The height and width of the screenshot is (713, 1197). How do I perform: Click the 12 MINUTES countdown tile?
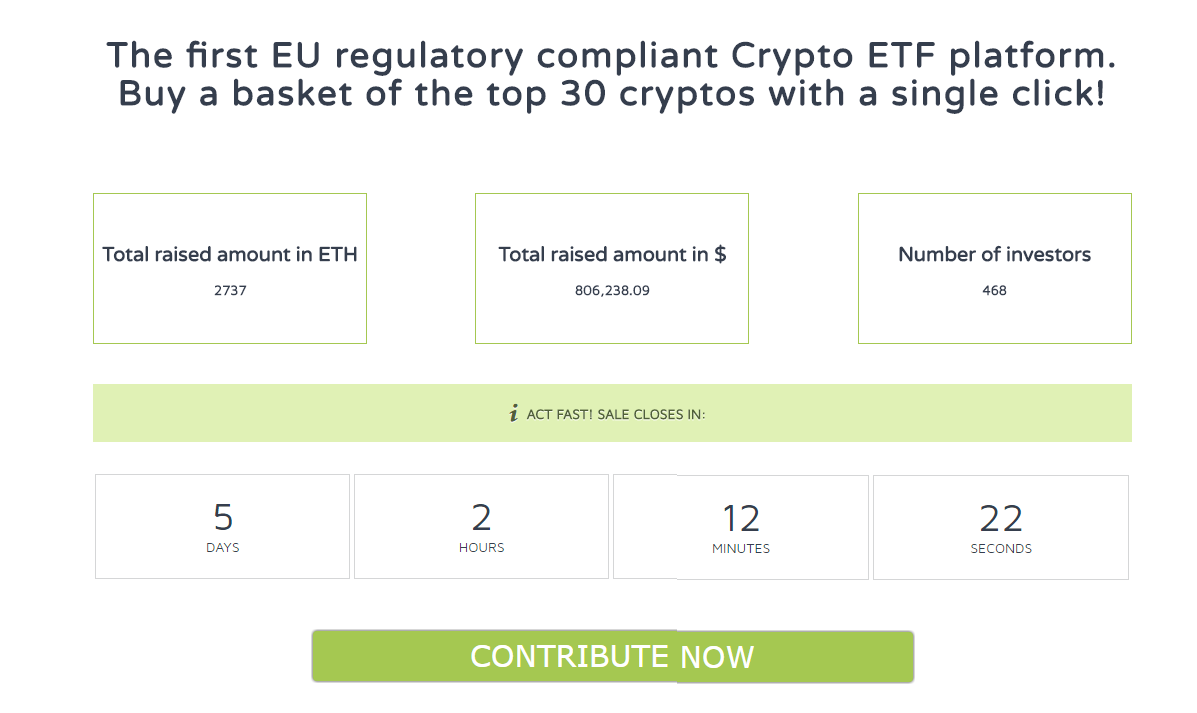click(x=740, y=527)
